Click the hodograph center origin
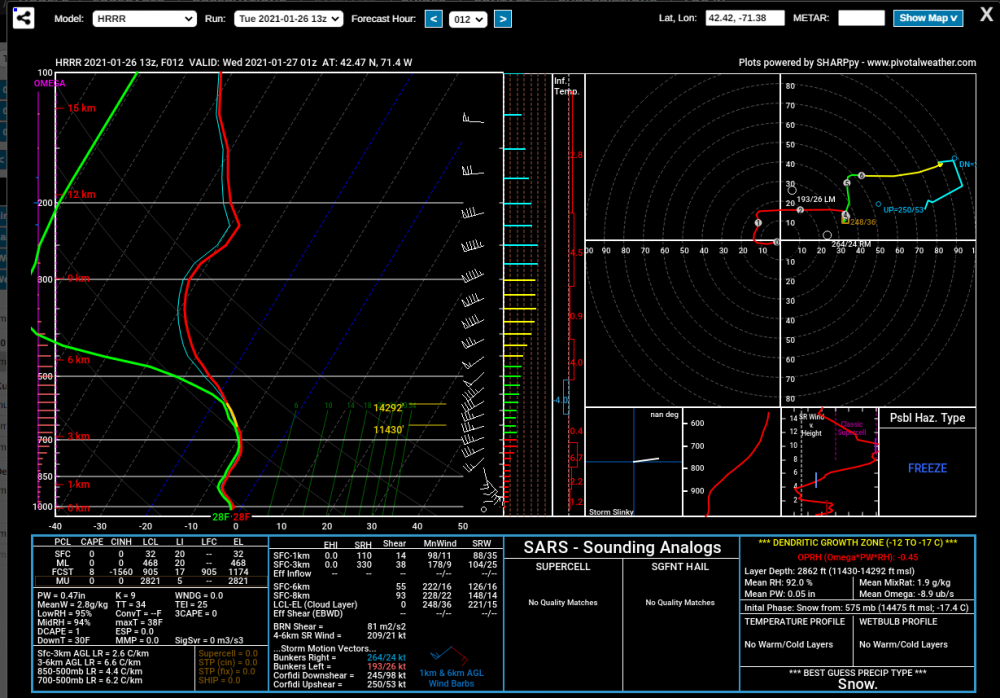The image size is (1000, 698). click(x=780, y=241)
